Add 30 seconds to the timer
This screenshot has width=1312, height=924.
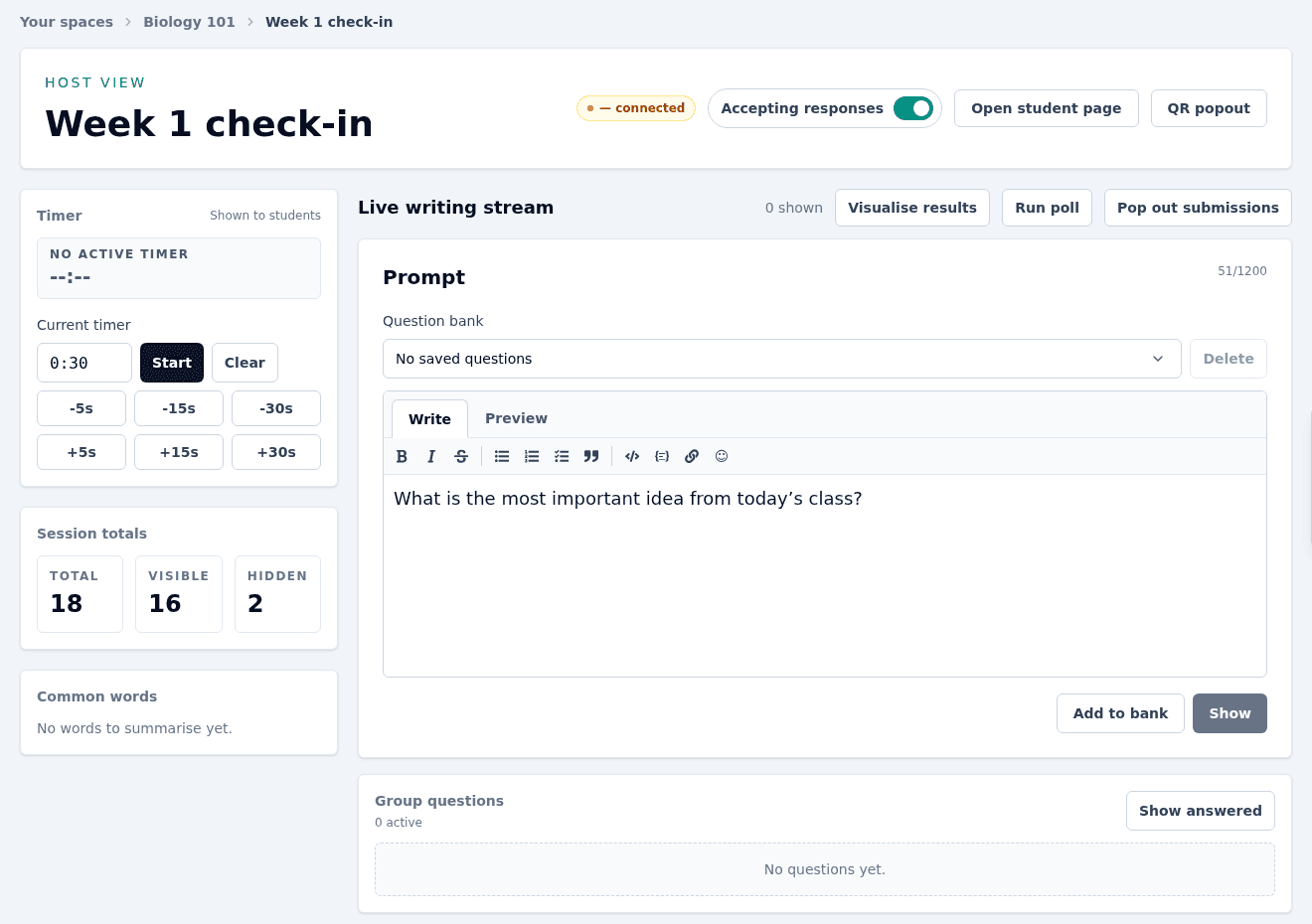[x=276, y=452]
